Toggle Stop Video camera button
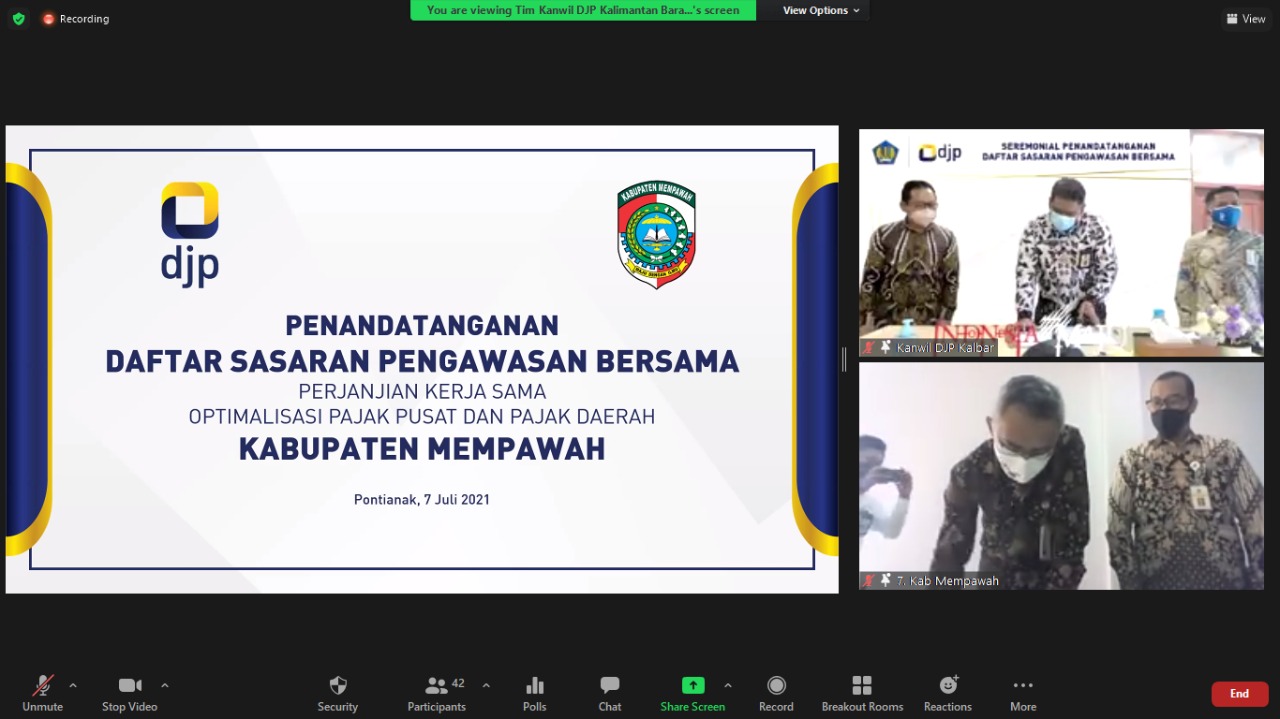Screen dimensions: 1280x719 [130, 693]
